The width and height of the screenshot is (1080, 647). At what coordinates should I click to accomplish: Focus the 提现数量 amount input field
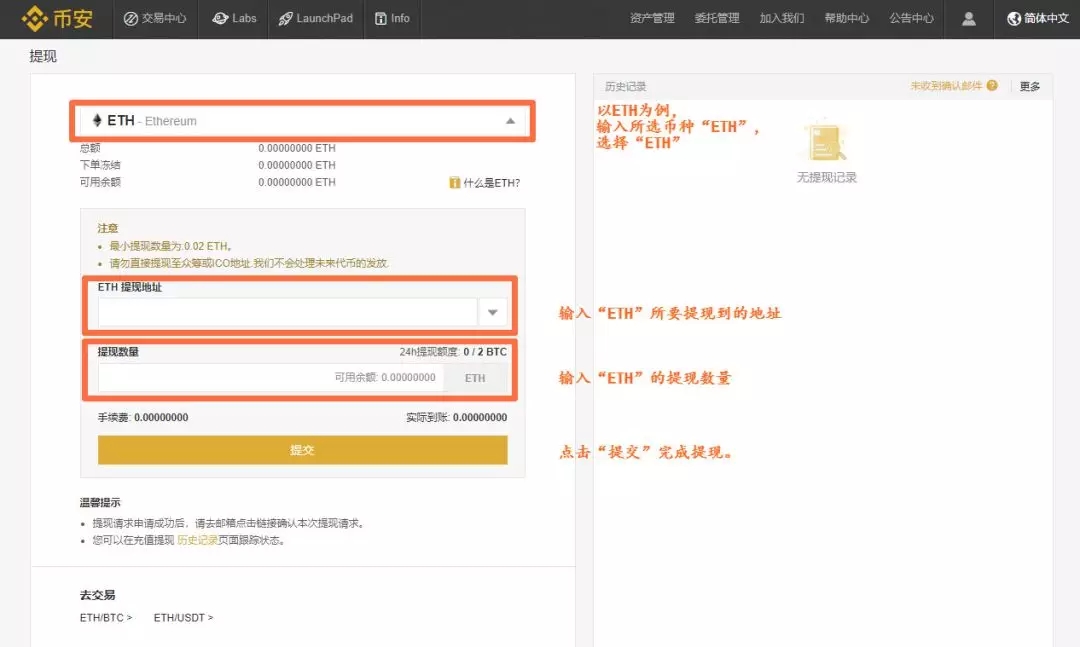pos(271,378)
